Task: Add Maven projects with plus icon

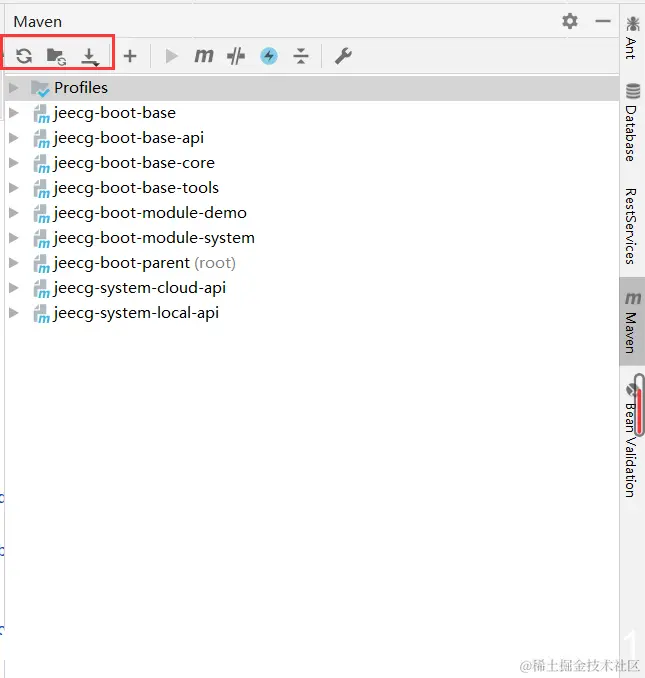Action: coord(130,56)
